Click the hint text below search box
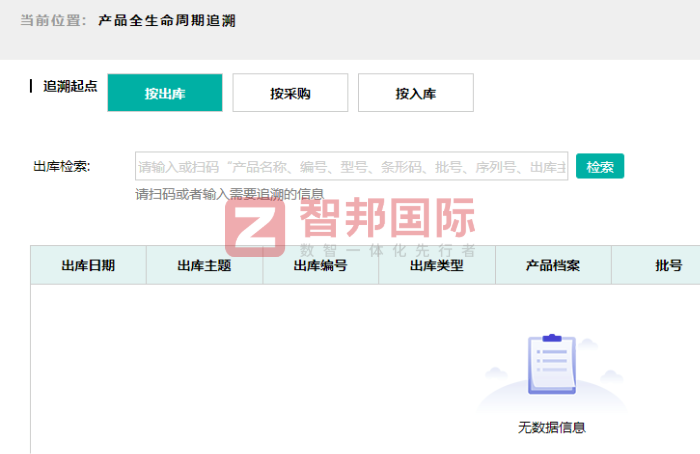700x454 pixels. pyautogui.click(x=229, y=194)
